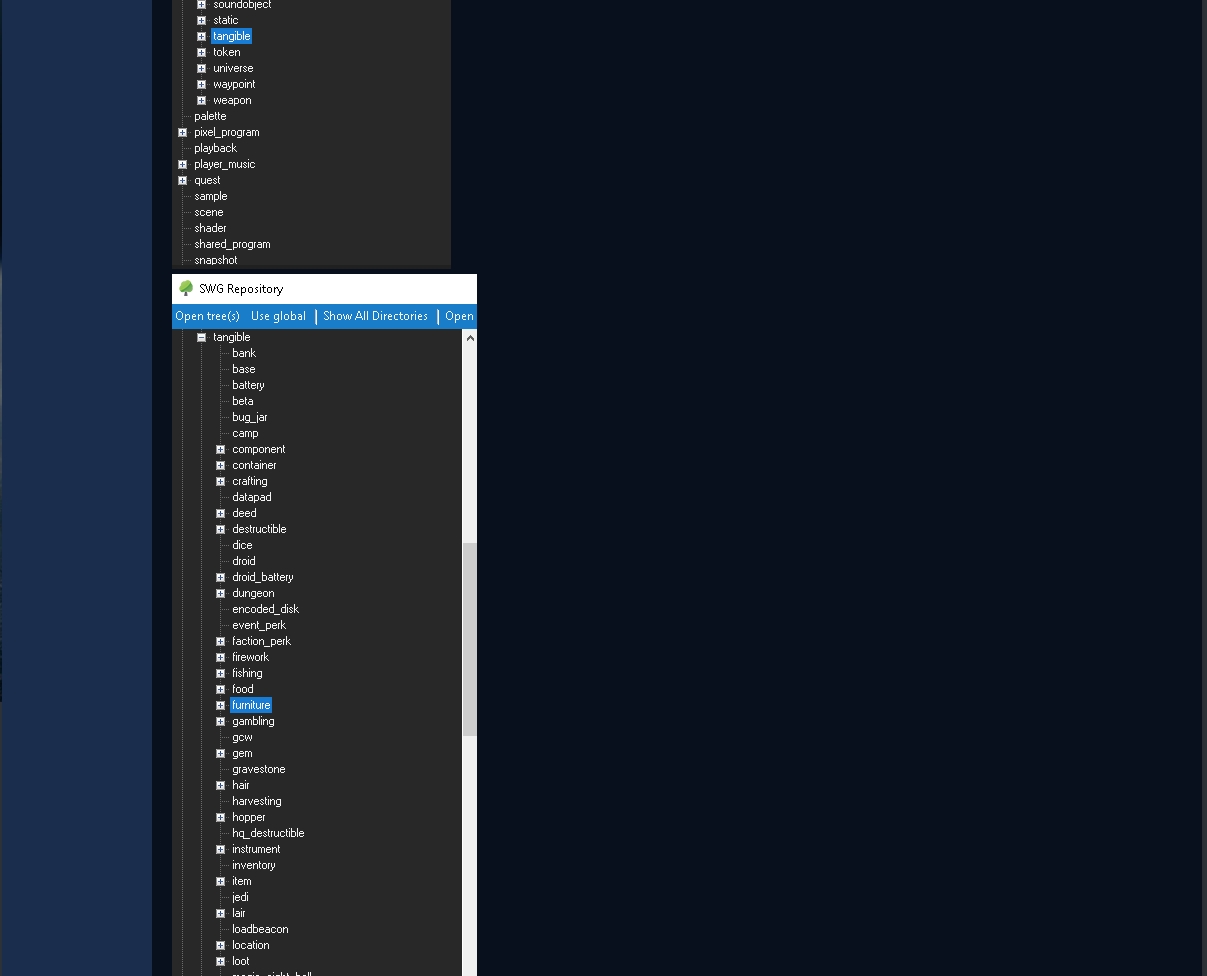1207x976 pixels.
Task: Select the datapad tree item
Action: (x=252, y=497)
